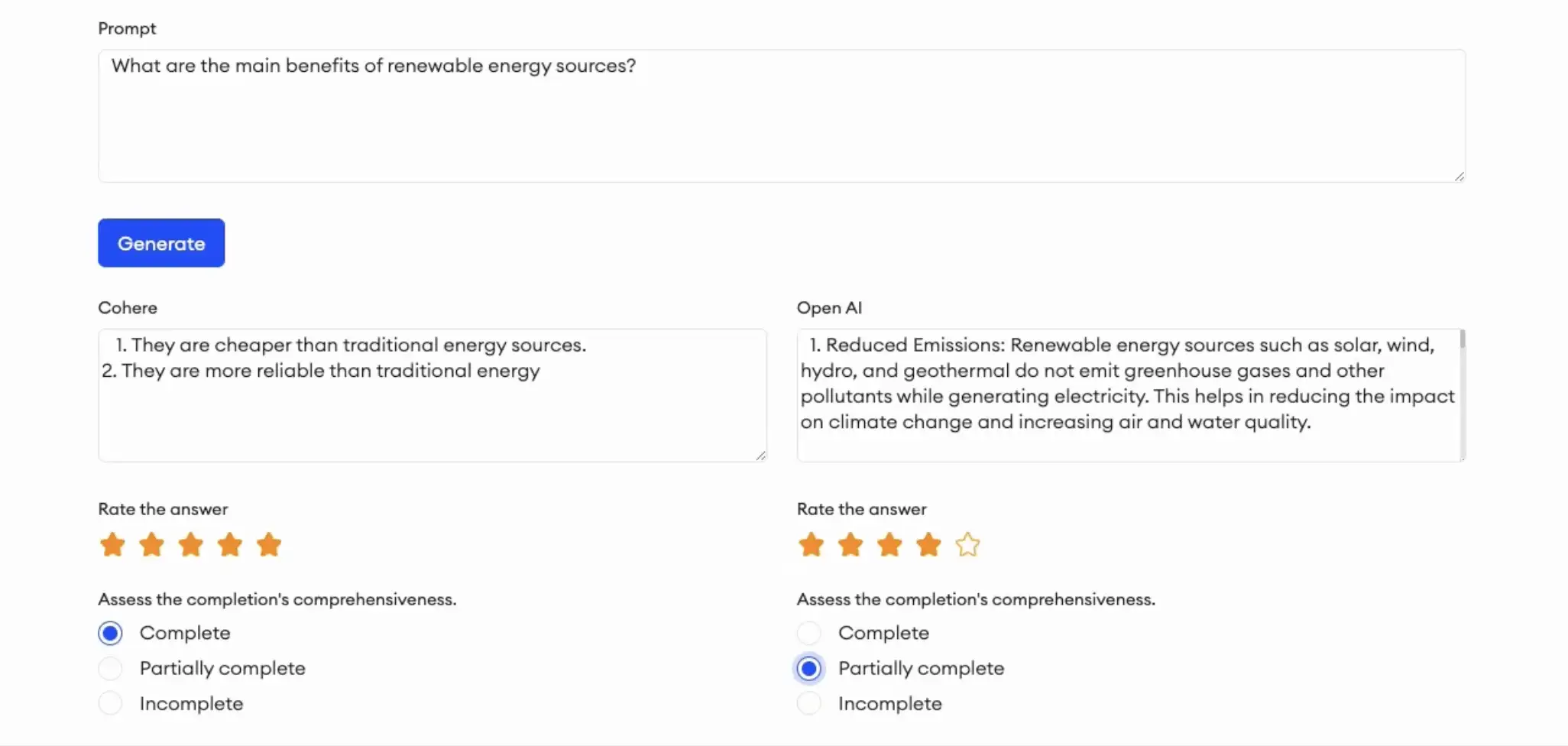This screenshot has width=1568, height=746.
Task: Give Open AI answer two stars
Action: (850, 545)
